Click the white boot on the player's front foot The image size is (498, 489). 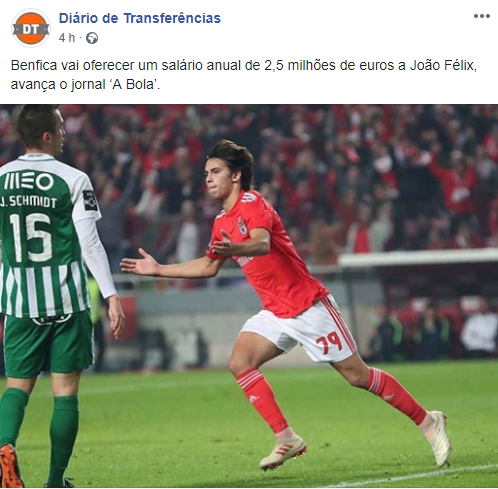click(x=283, y=452)
